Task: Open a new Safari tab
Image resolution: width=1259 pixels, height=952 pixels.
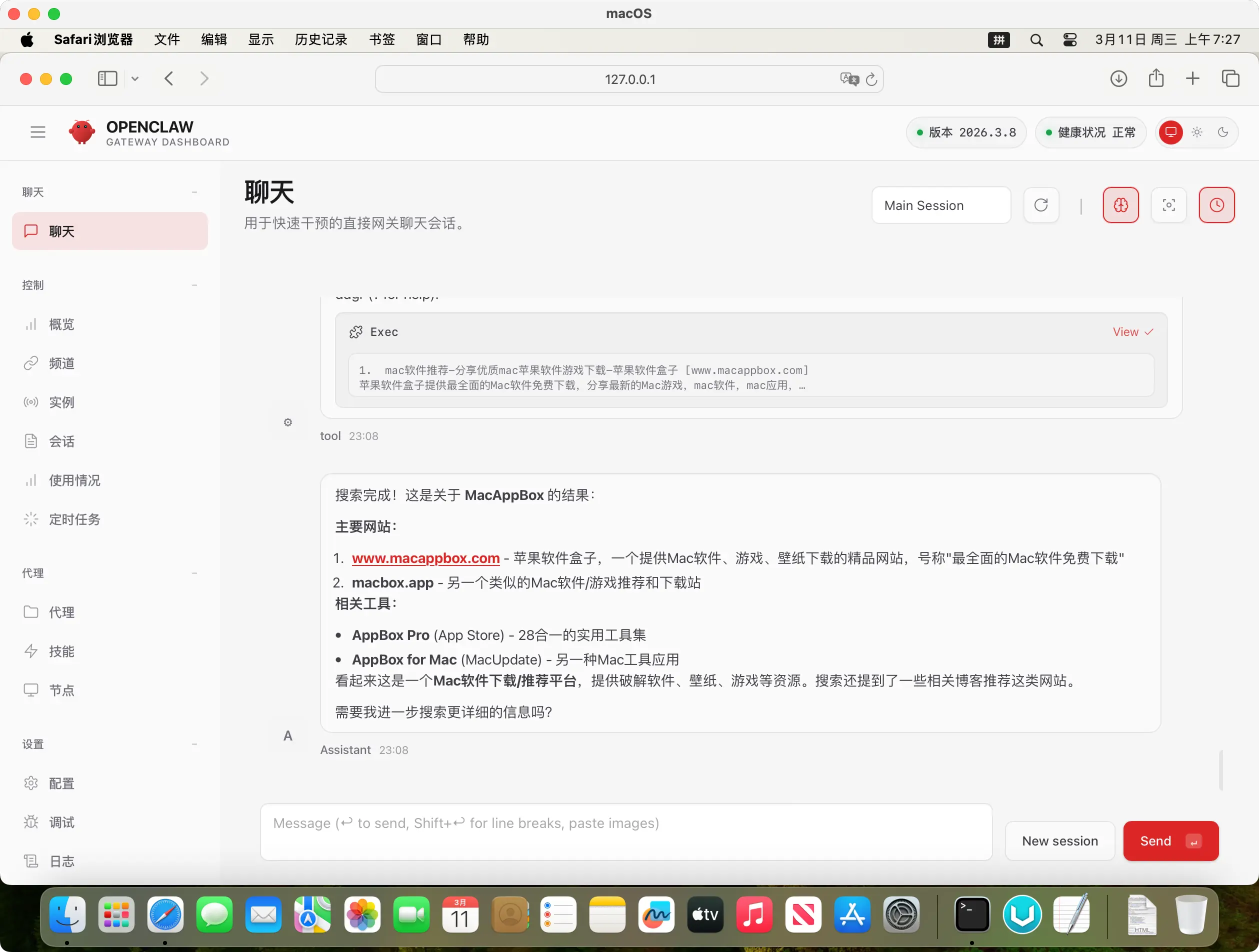Action: [1192, 78]
